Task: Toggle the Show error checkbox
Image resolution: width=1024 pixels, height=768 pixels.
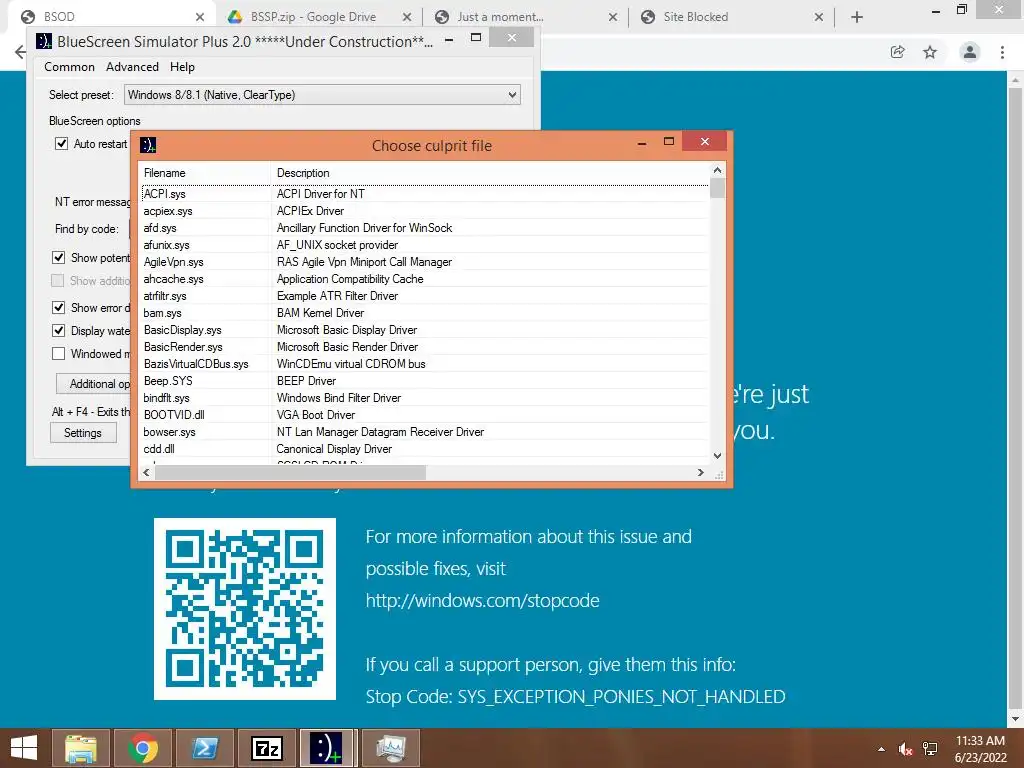Action: click(59, 308)
